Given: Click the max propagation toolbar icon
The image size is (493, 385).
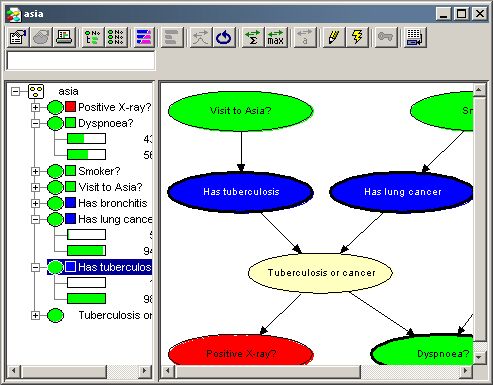Looking at the screenshot, I should coord(276,37).
